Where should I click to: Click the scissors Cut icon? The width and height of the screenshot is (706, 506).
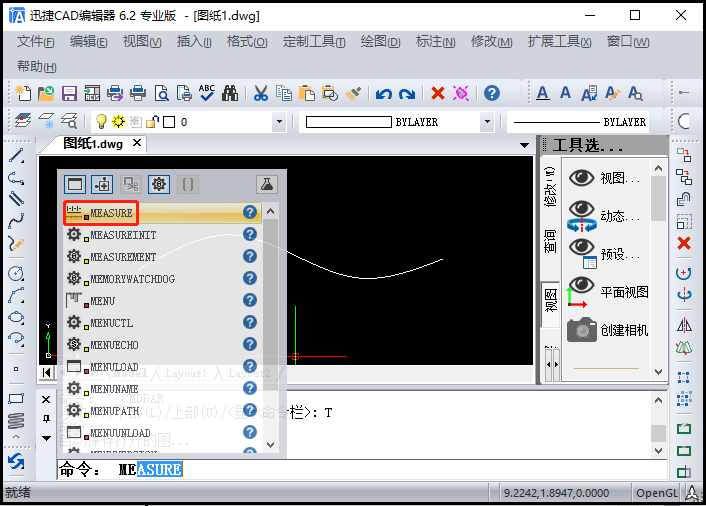click(261, 93)
